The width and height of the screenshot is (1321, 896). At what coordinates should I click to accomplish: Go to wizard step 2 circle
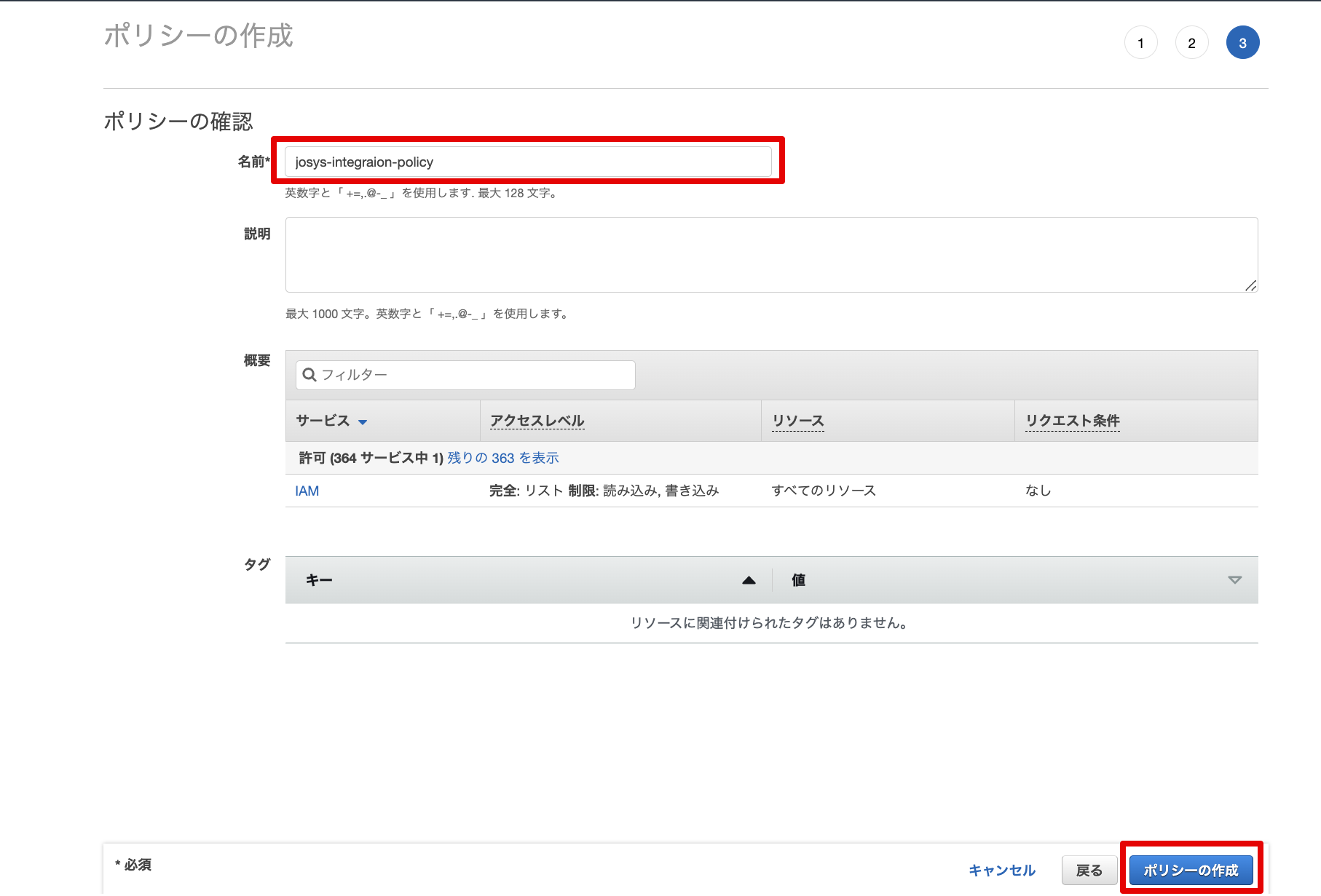pyautogui.click(x=1191, y=43)
